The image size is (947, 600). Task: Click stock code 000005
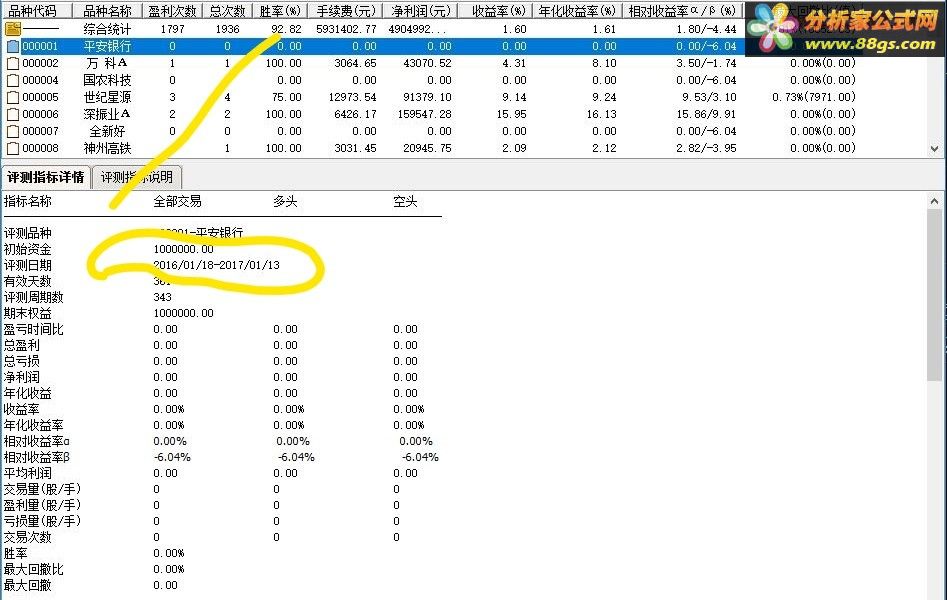click(40, 97)
